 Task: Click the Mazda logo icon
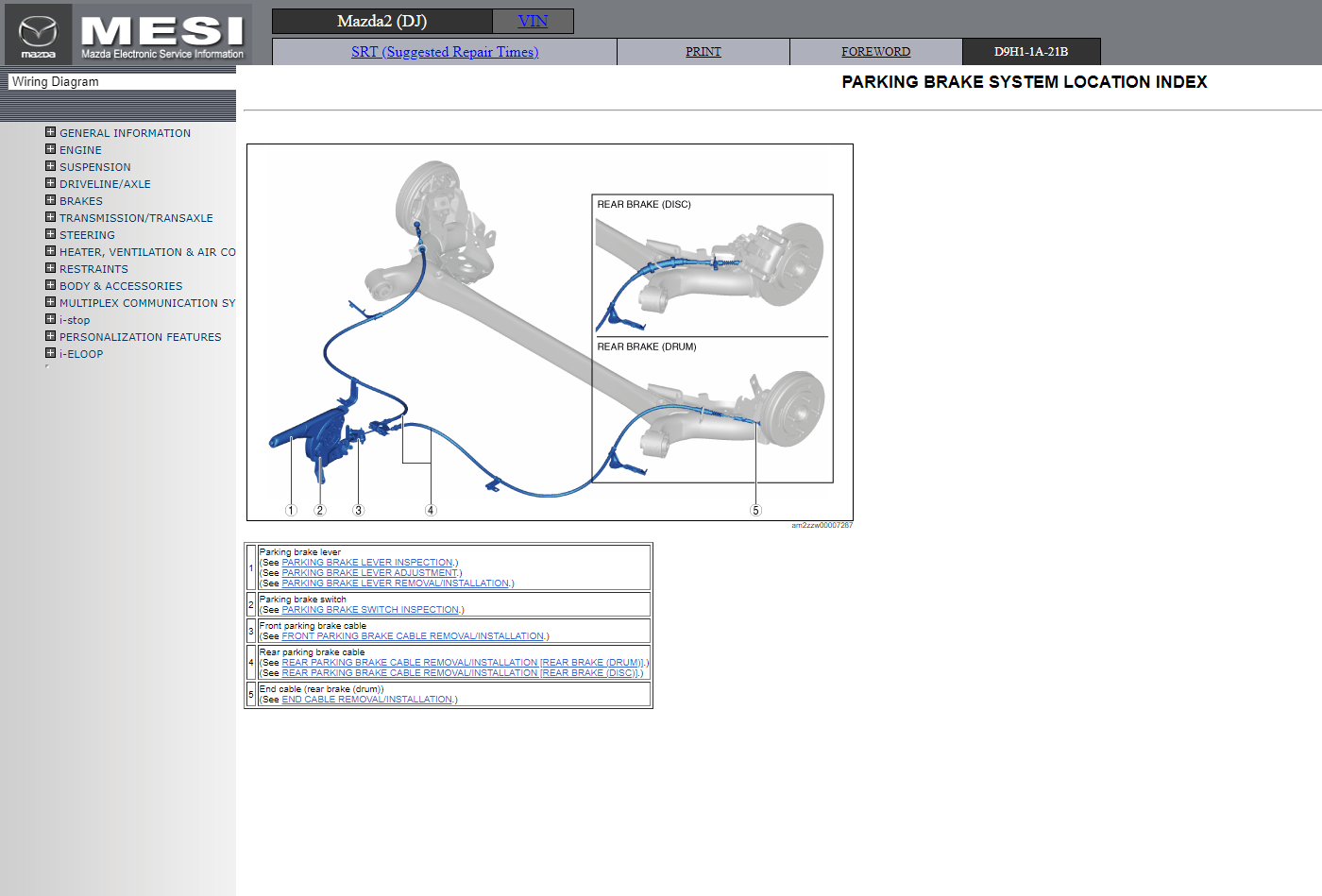click(38, 34)
